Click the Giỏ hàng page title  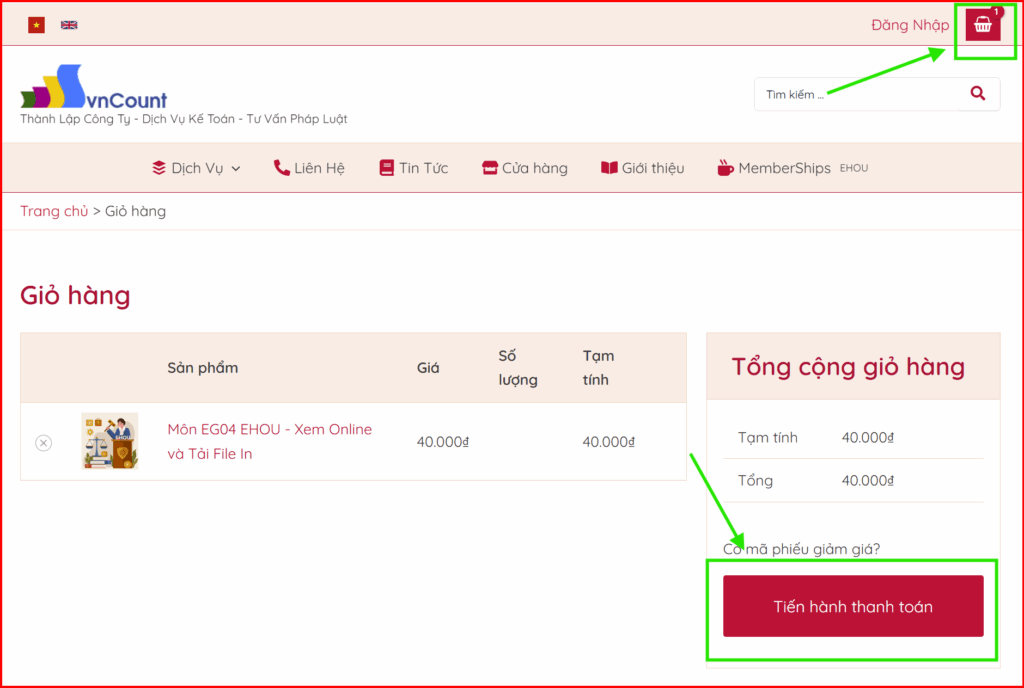coord(75,296)
